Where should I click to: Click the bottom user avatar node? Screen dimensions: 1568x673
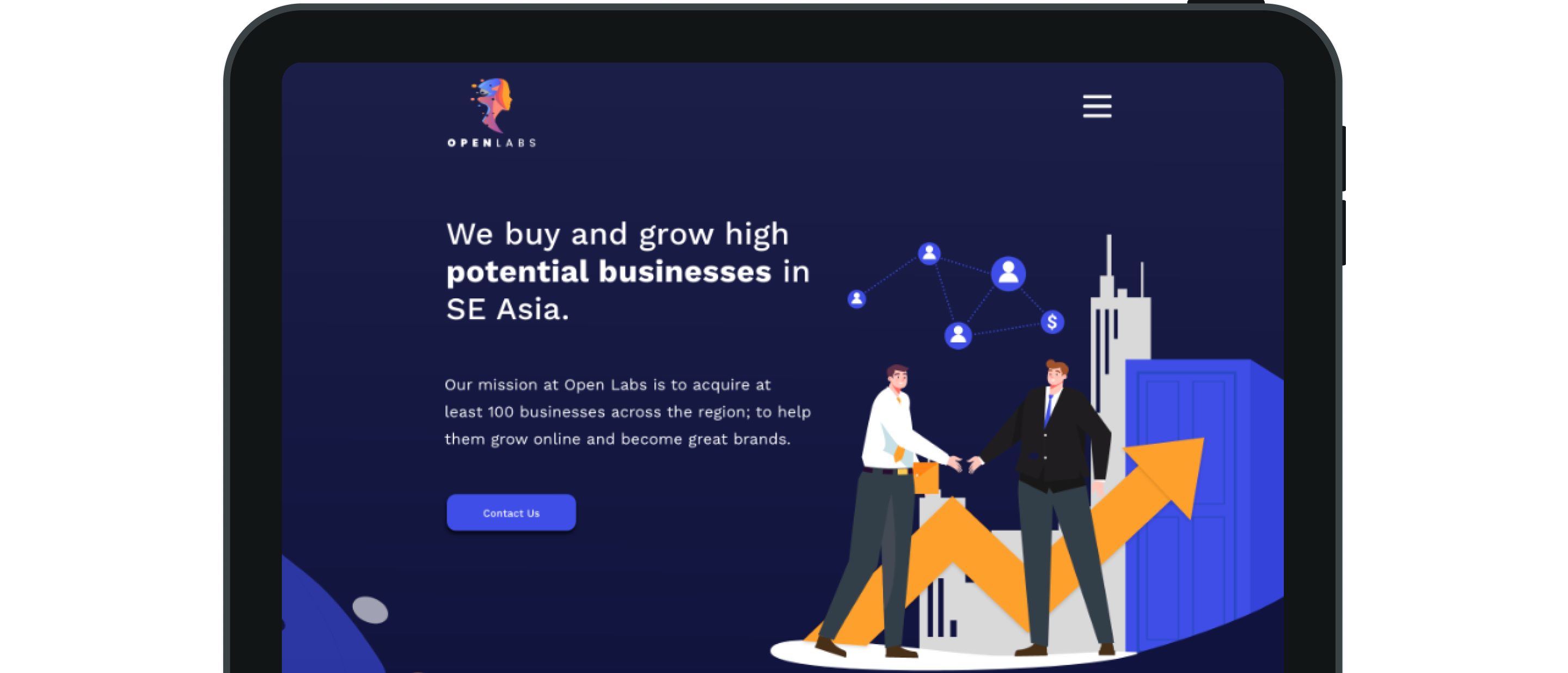pos(958,335)
